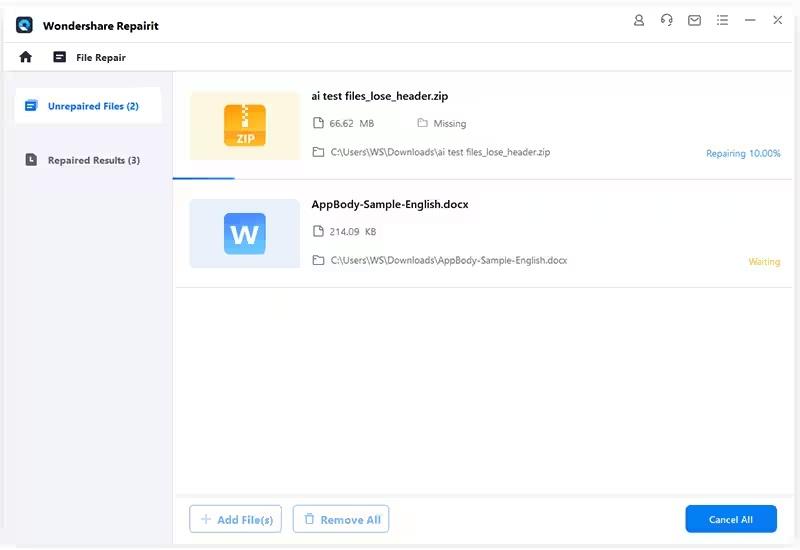Image resolution: width=800 pixels, height=550 pixels.
Task: Click the Wondershare Repairit logo icon
Action: pos(25,25)
